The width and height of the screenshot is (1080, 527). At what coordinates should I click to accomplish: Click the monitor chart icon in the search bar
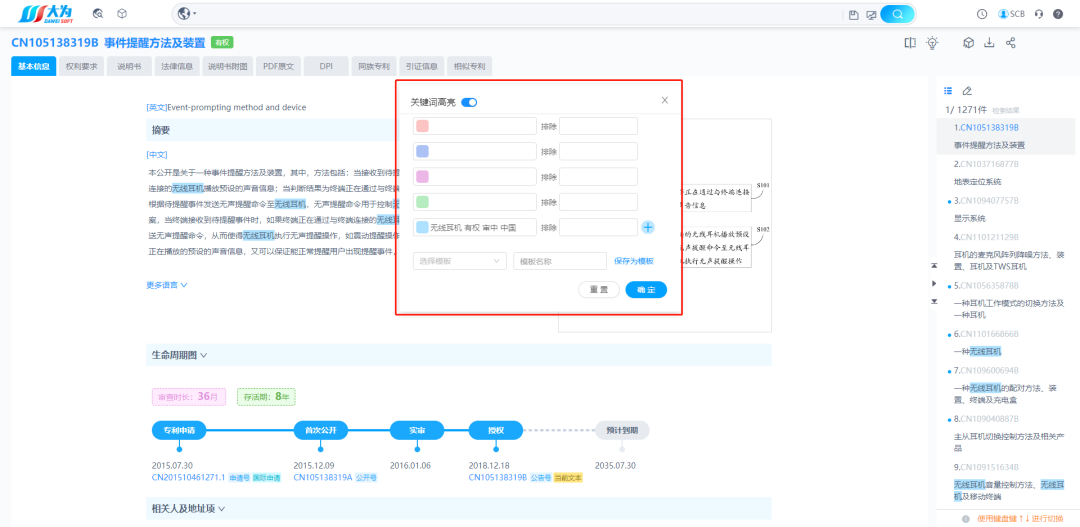(871, 14)
